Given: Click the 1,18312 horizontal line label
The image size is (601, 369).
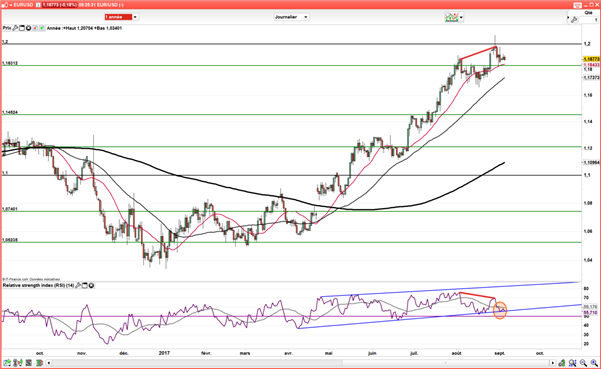Looking at the screenshot, I should click(x=10, y=63).
